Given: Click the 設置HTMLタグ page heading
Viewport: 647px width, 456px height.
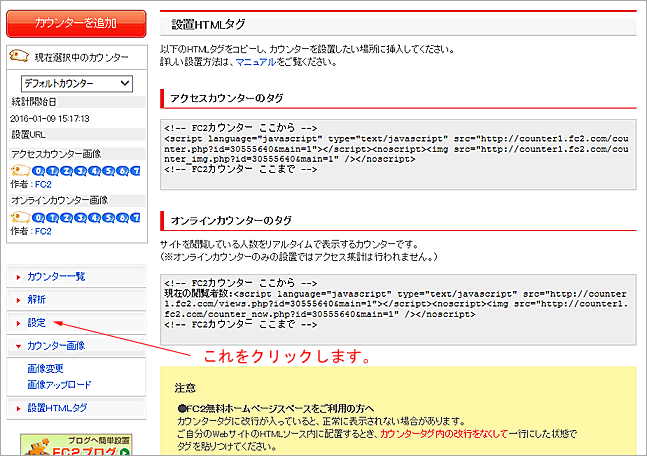Looking at the screenshot, I should point(209,25).
